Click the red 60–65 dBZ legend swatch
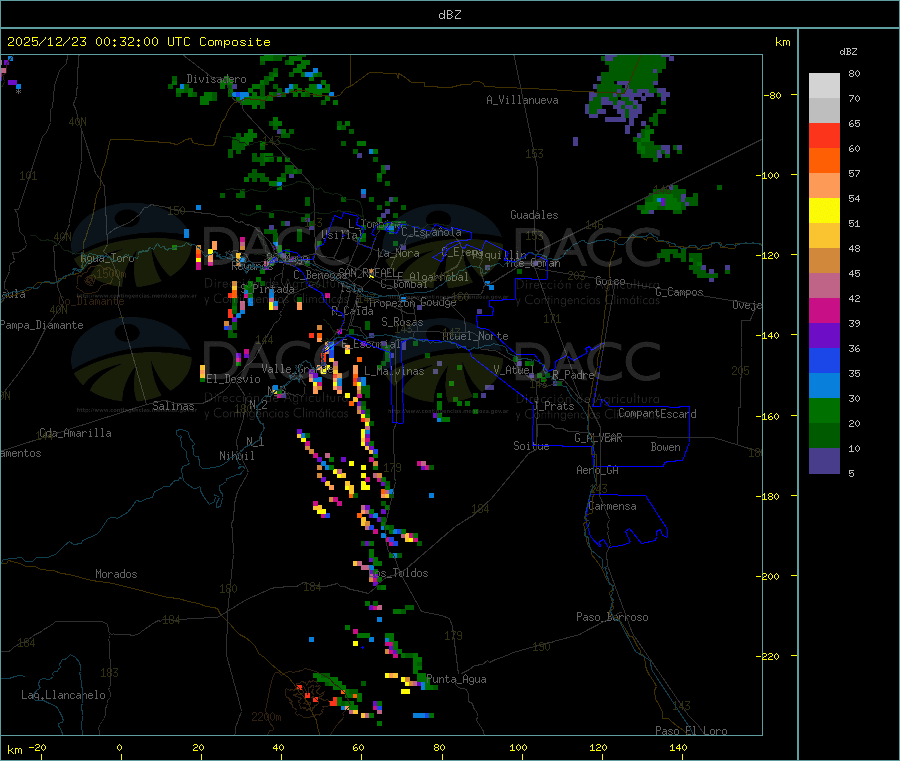This screenshot has height=761, width=900. [824, 135]
